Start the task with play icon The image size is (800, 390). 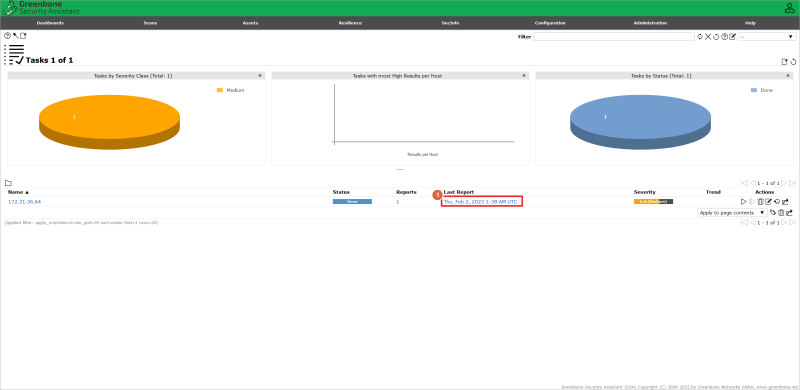click(743, 202)
